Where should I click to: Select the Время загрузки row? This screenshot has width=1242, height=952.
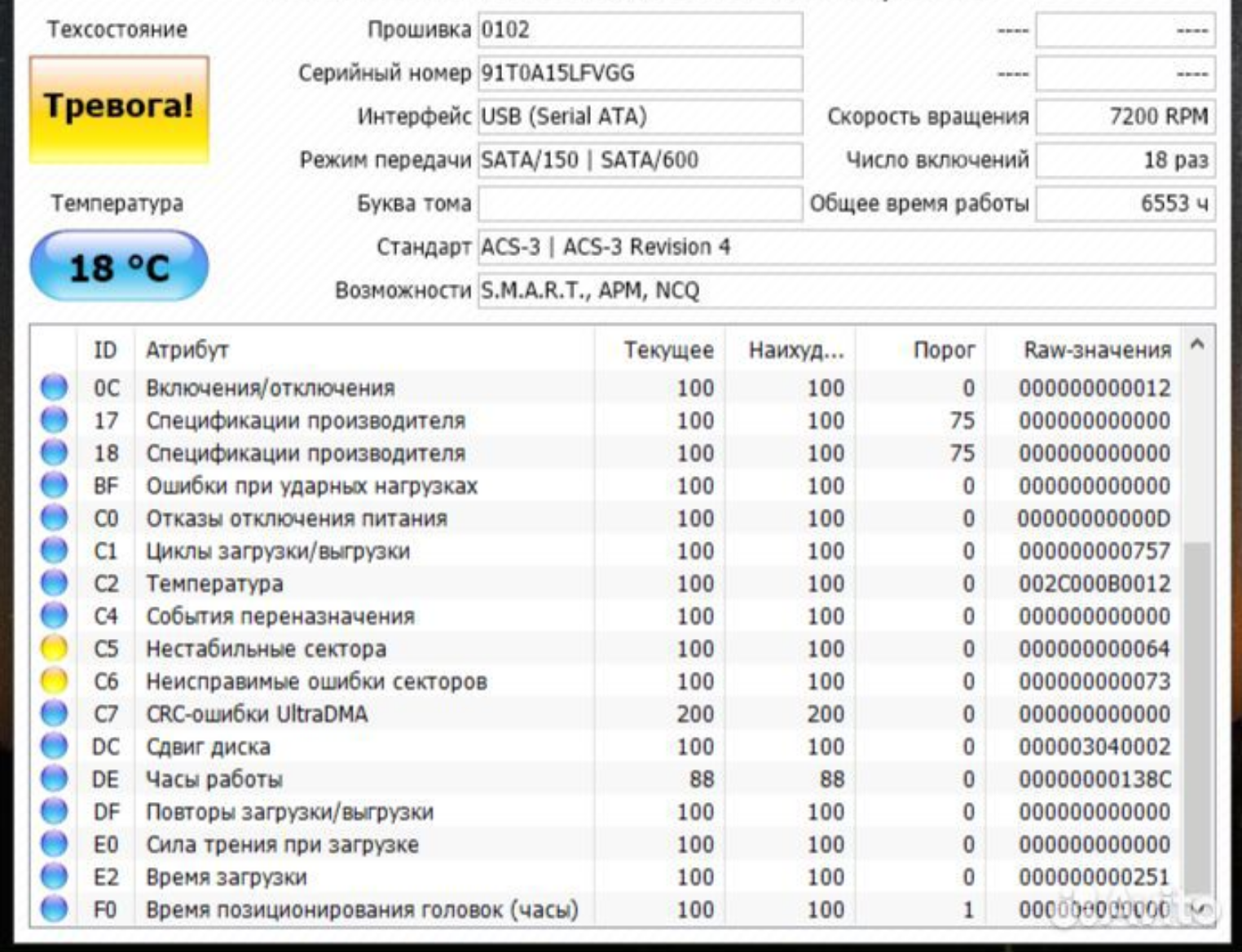pyautogui.click(x=607, y=877)
